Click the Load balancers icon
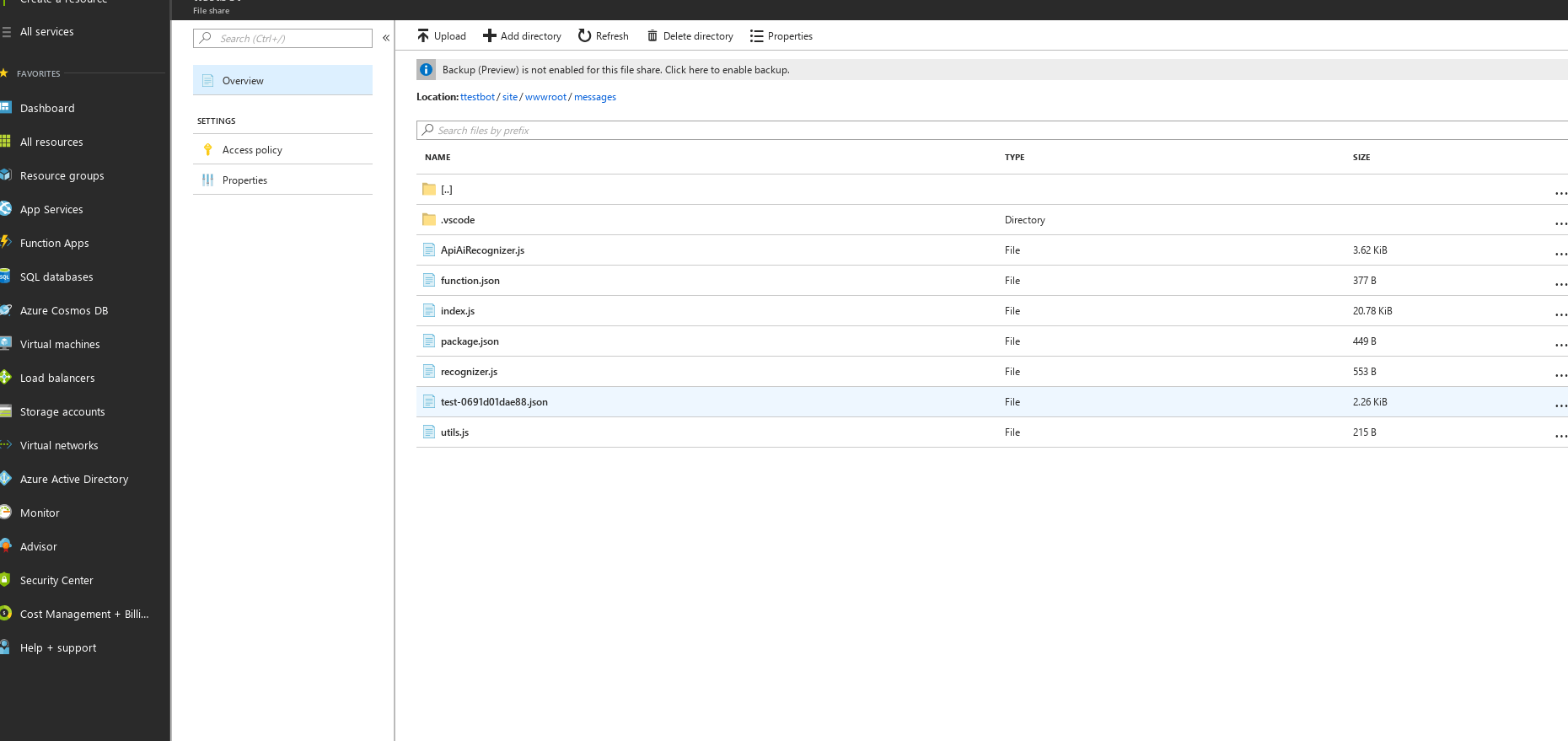 5,377
